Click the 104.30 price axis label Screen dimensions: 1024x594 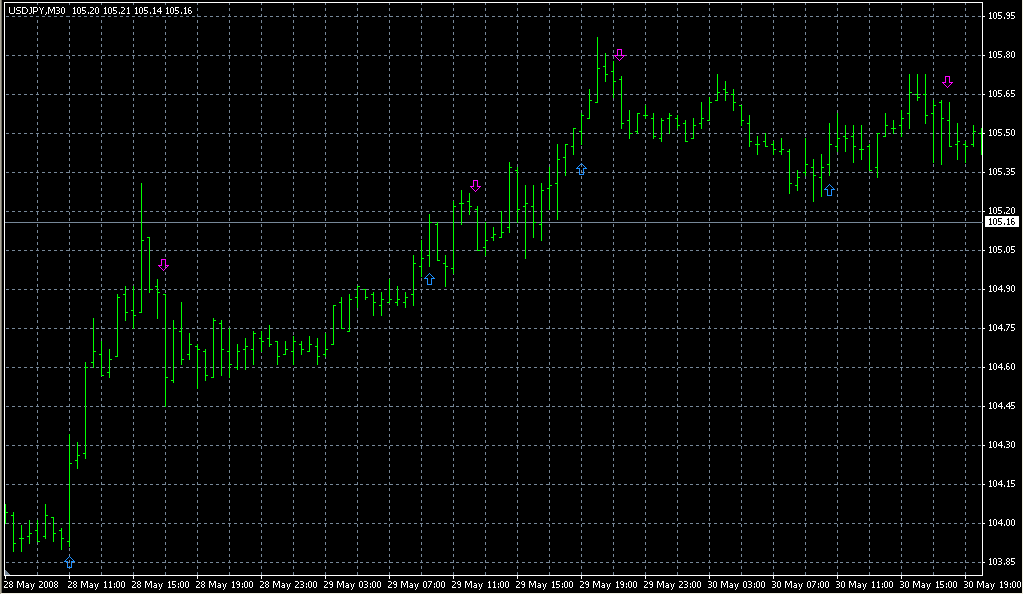(x=1001, y=445)
